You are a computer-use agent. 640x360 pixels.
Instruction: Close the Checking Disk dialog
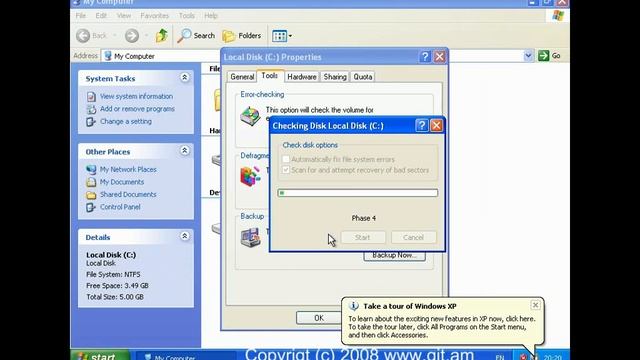tap(436, 125)
